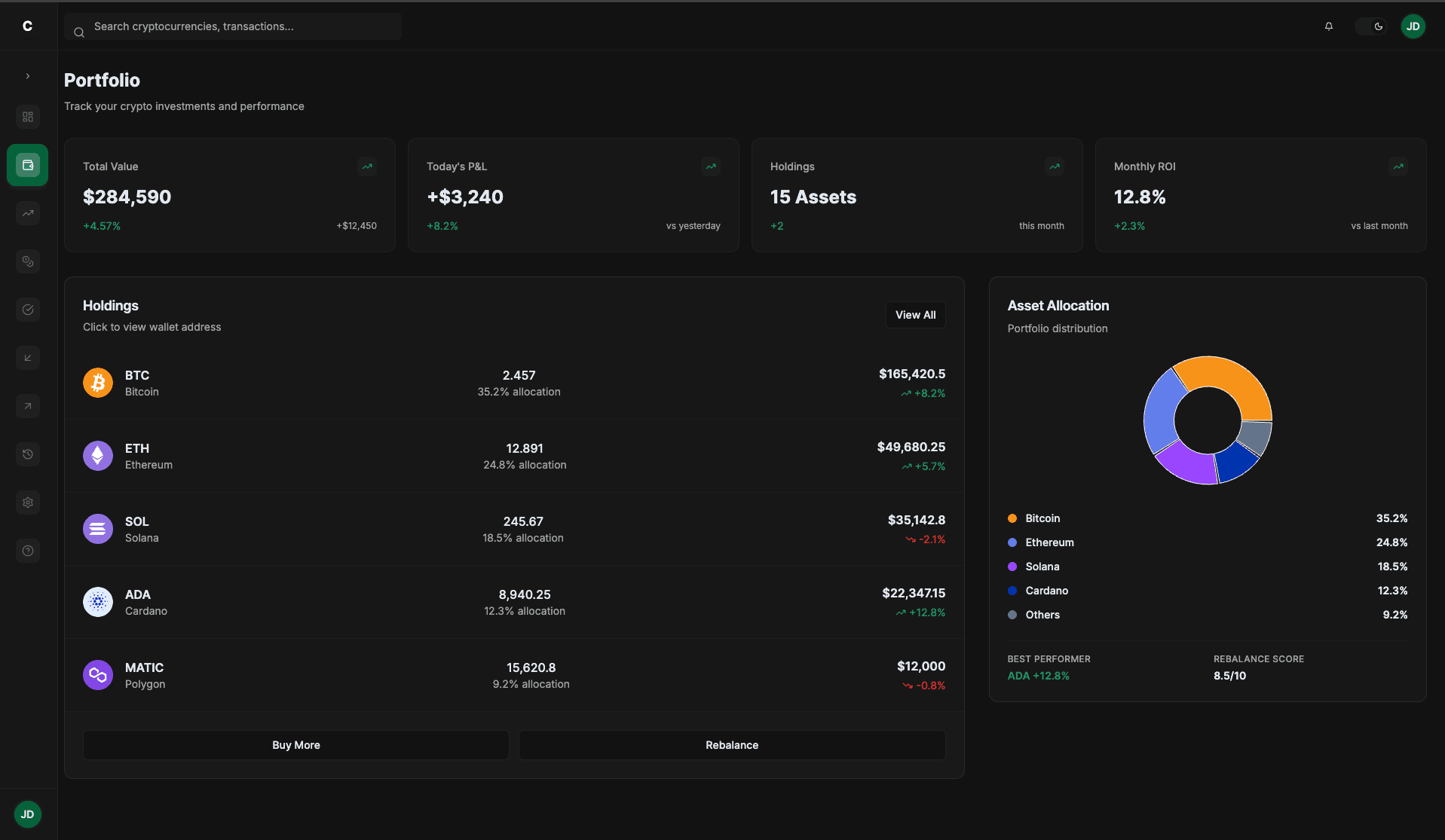Open the Markets trending chart icon
The width and height of the screenshot is (1445, 840).
pos(28,213)
